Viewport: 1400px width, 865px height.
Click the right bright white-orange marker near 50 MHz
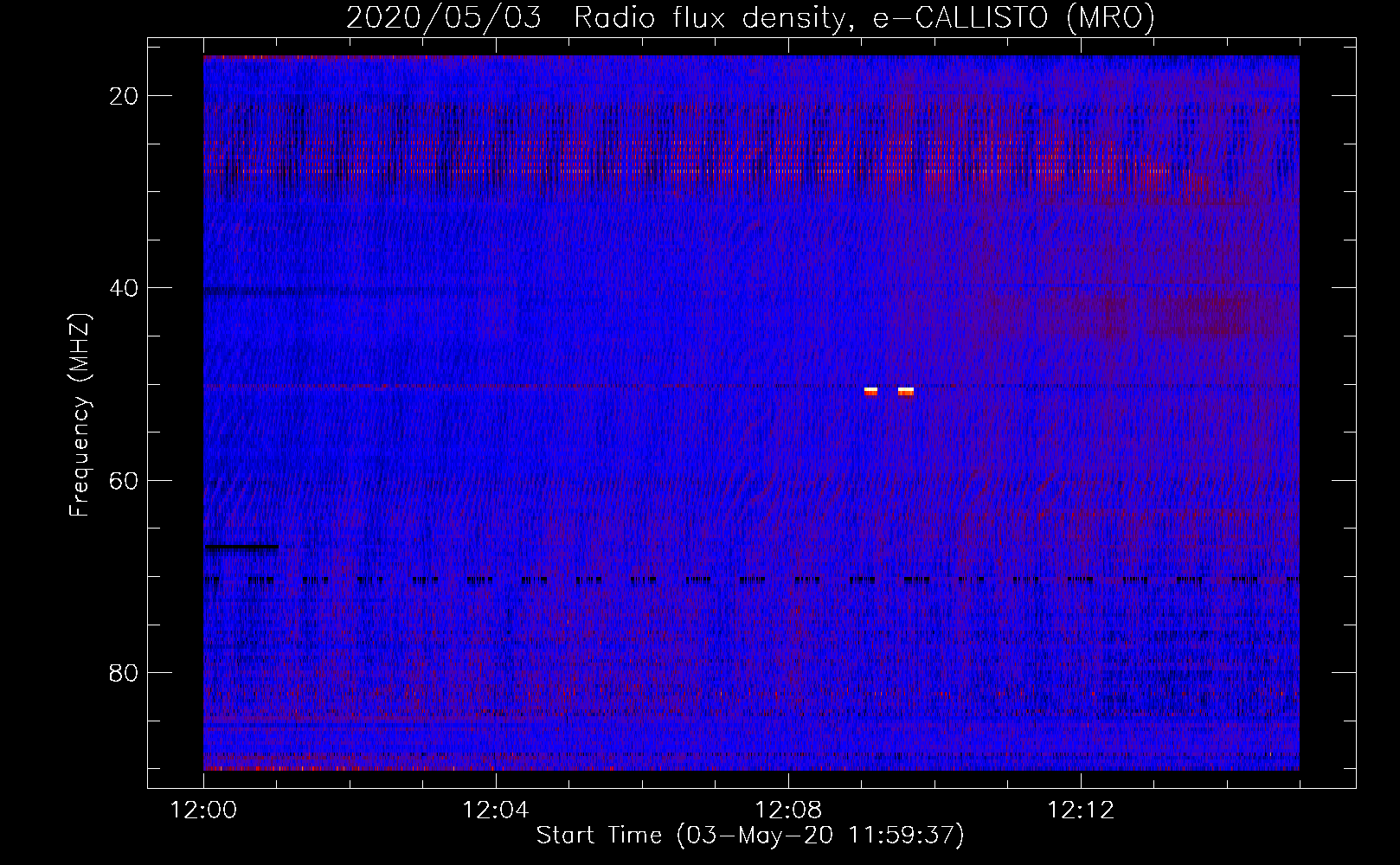point(906,391)
